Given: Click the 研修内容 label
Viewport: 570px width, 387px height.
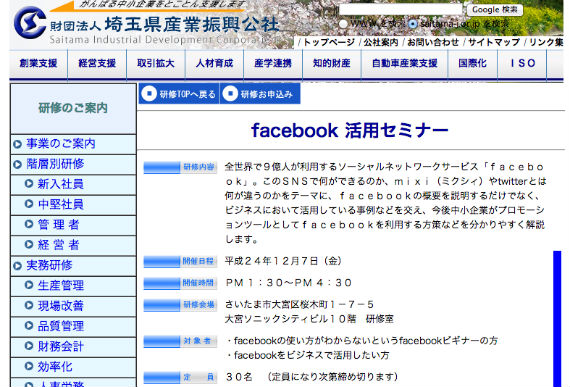Looking at the screenshot, I should [x=180, y=168].
